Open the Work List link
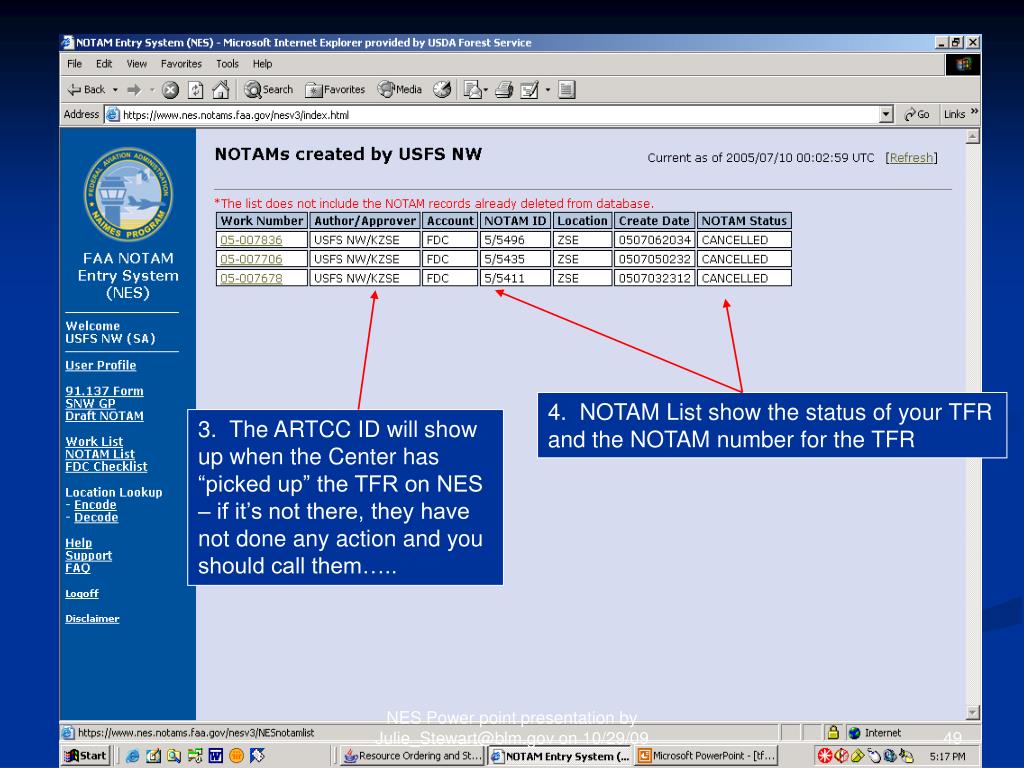The height and width of the screenshot is (768, 1024). (94, 441)
